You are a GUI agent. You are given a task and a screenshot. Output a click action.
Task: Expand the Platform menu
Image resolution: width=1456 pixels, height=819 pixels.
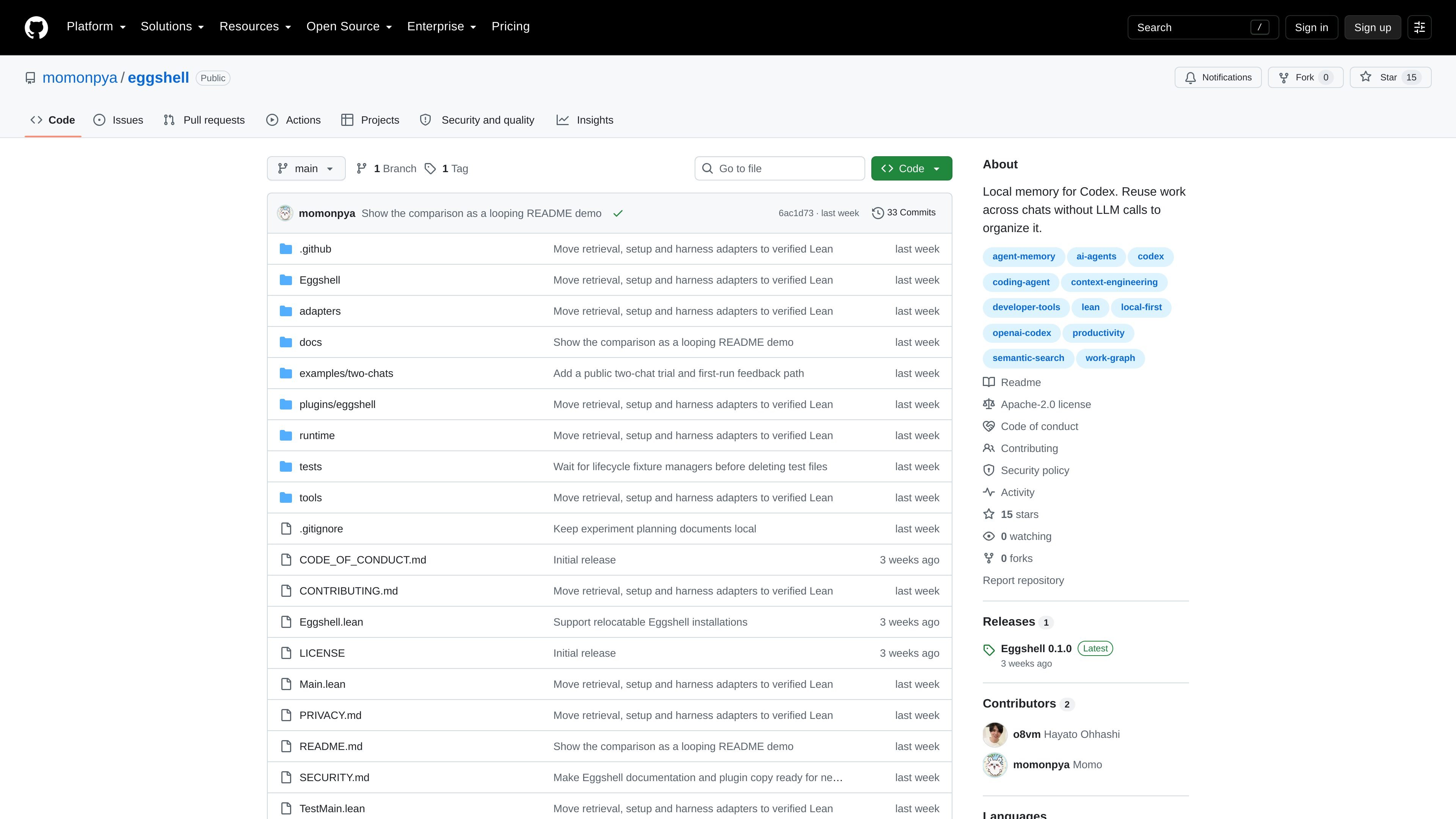pyautogui.click(x=96, y=27)
